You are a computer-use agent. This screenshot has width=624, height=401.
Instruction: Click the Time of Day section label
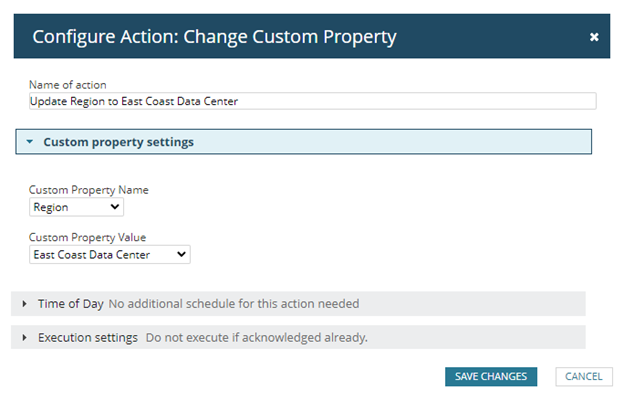[x=69, y=304]
